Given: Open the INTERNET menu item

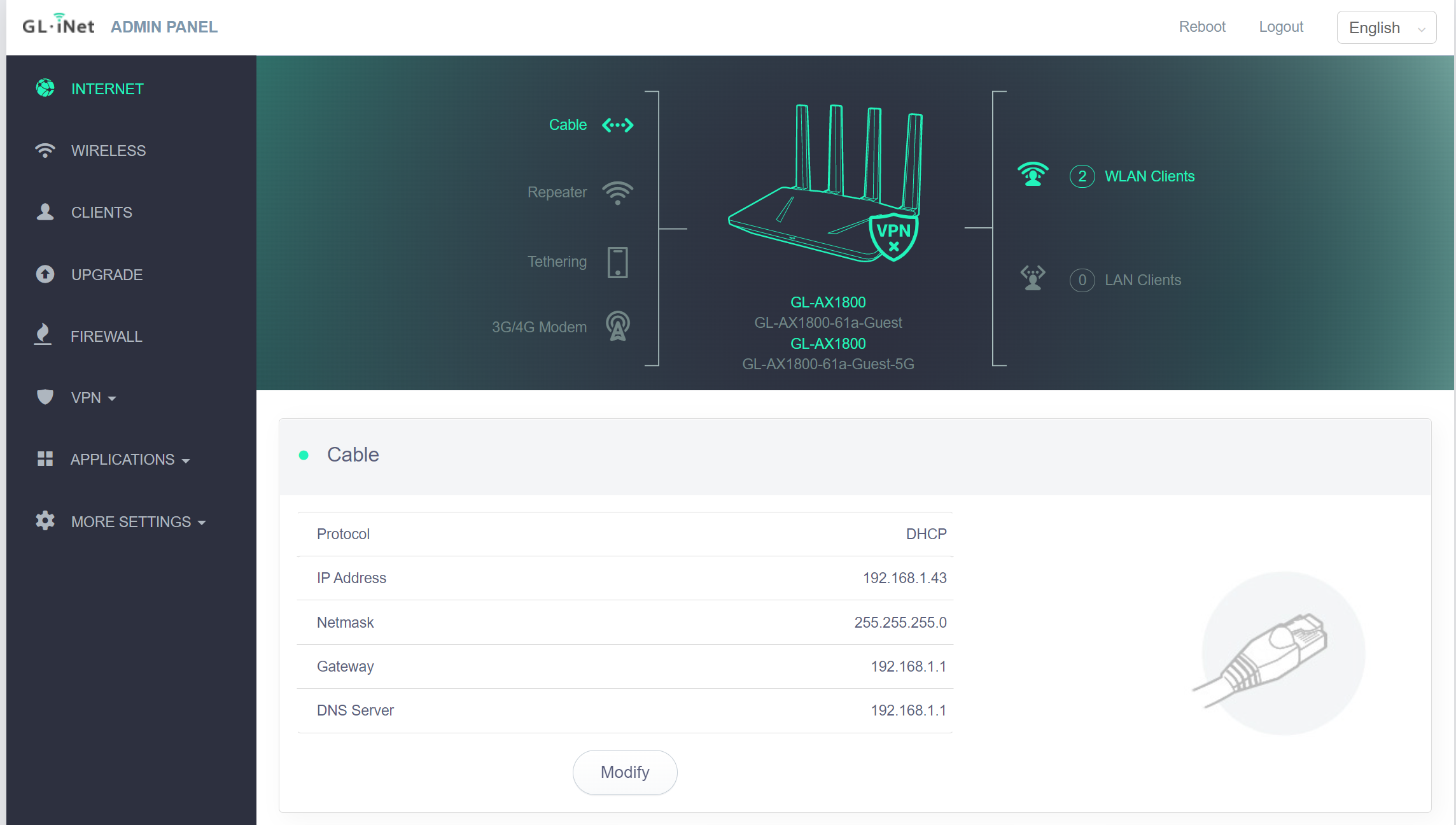Looking at the screenshot, I should [108, 88].
